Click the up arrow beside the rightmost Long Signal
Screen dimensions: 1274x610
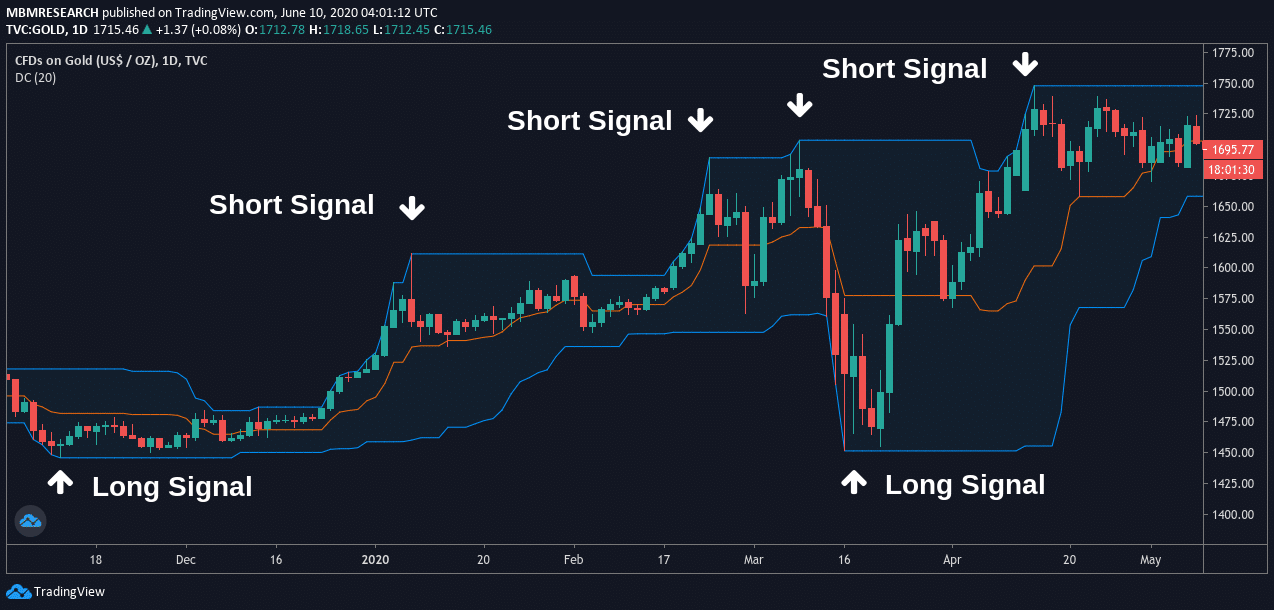click(853, 482)
